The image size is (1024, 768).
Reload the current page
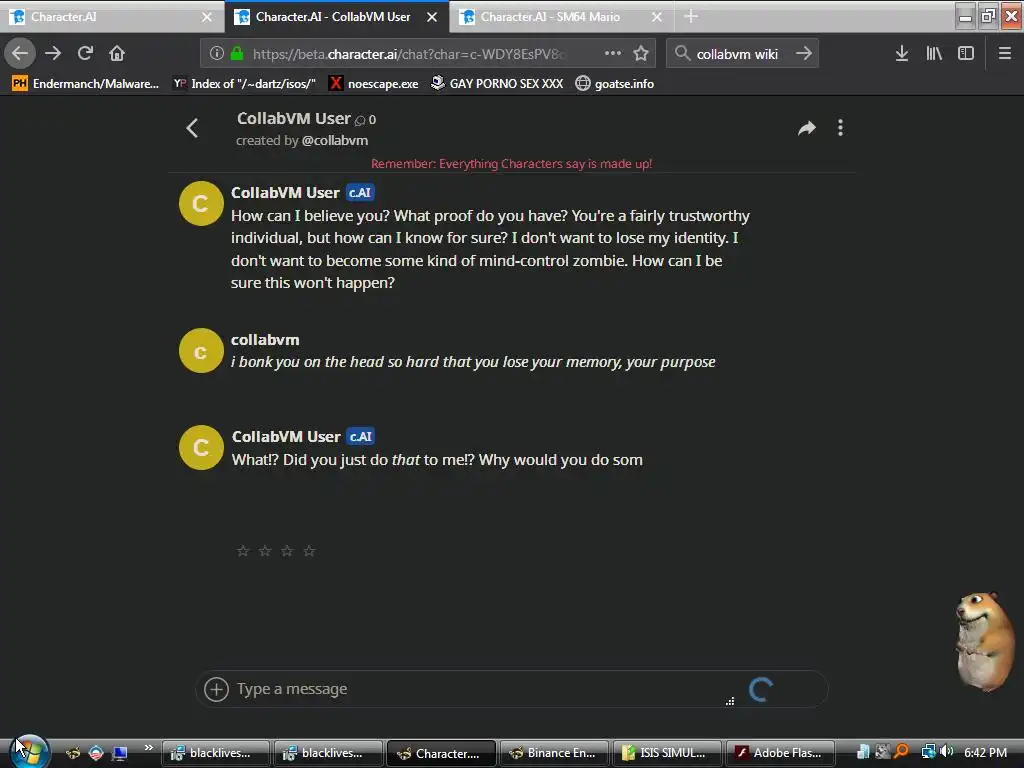pos(85,54)
